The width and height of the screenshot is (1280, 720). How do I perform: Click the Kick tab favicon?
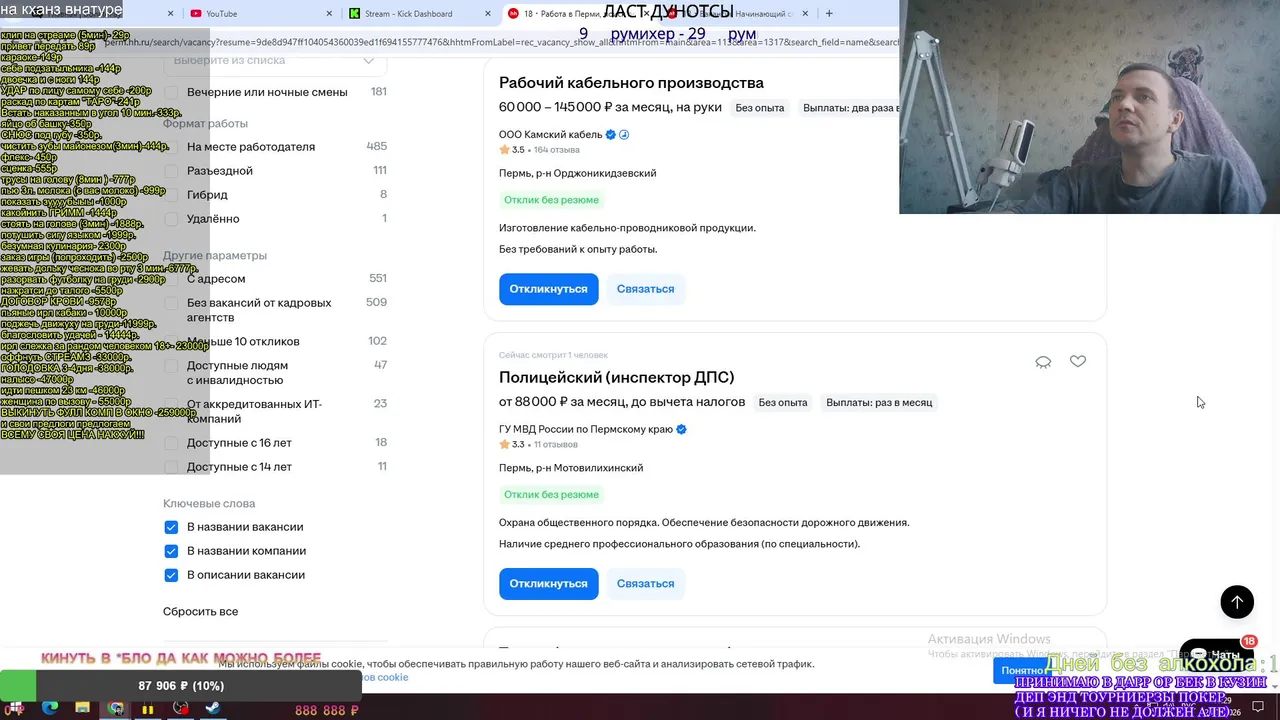(x=355, y=14)
